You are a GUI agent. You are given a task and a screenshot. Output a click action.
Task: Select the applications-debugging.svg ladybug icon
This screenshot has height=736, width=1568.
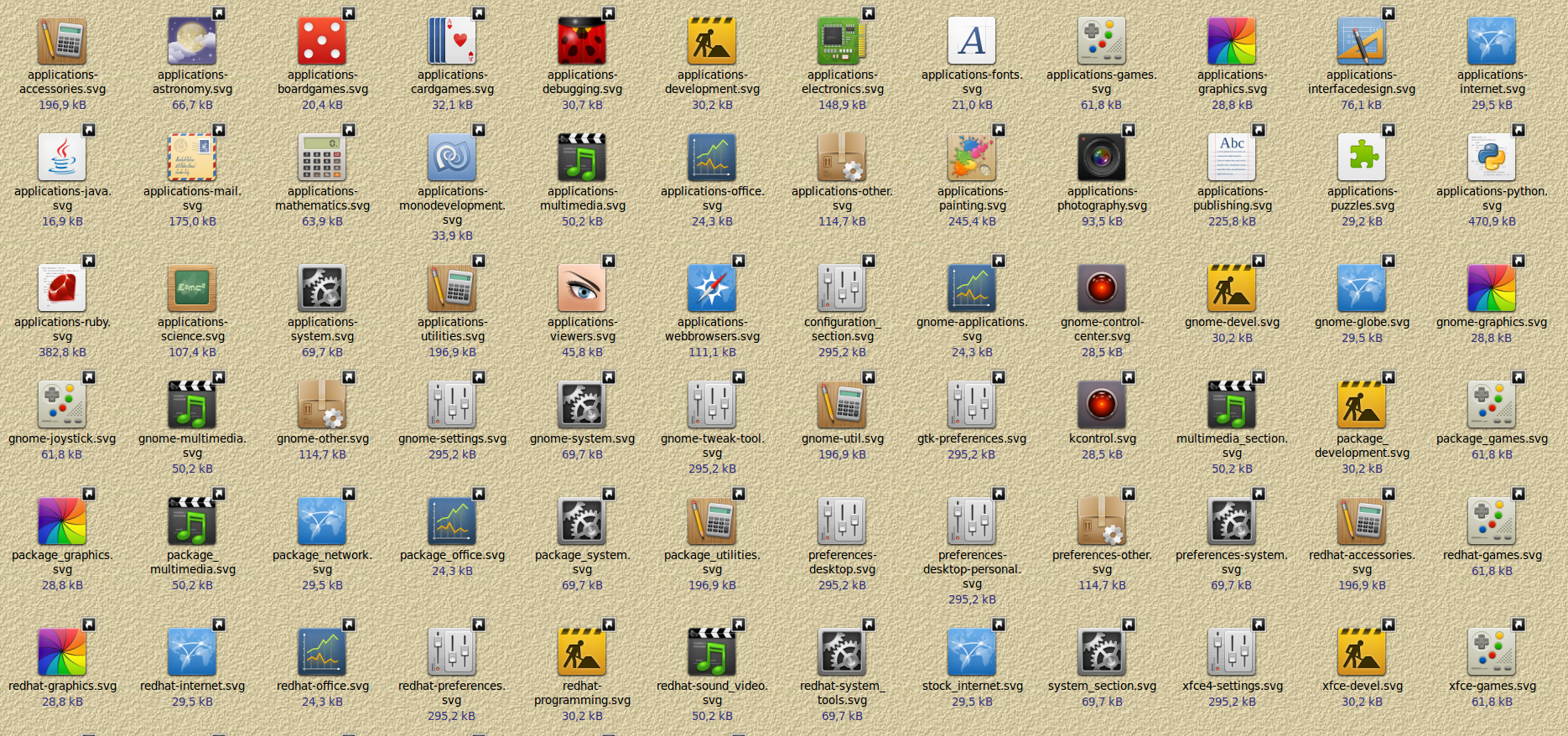pyautogui.click(x=582, y=40)
